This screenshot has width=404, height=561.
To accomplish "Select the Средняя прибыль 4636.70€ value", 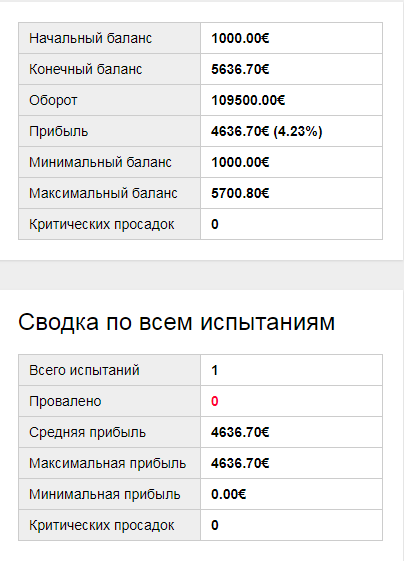I will tap(240, 433).
